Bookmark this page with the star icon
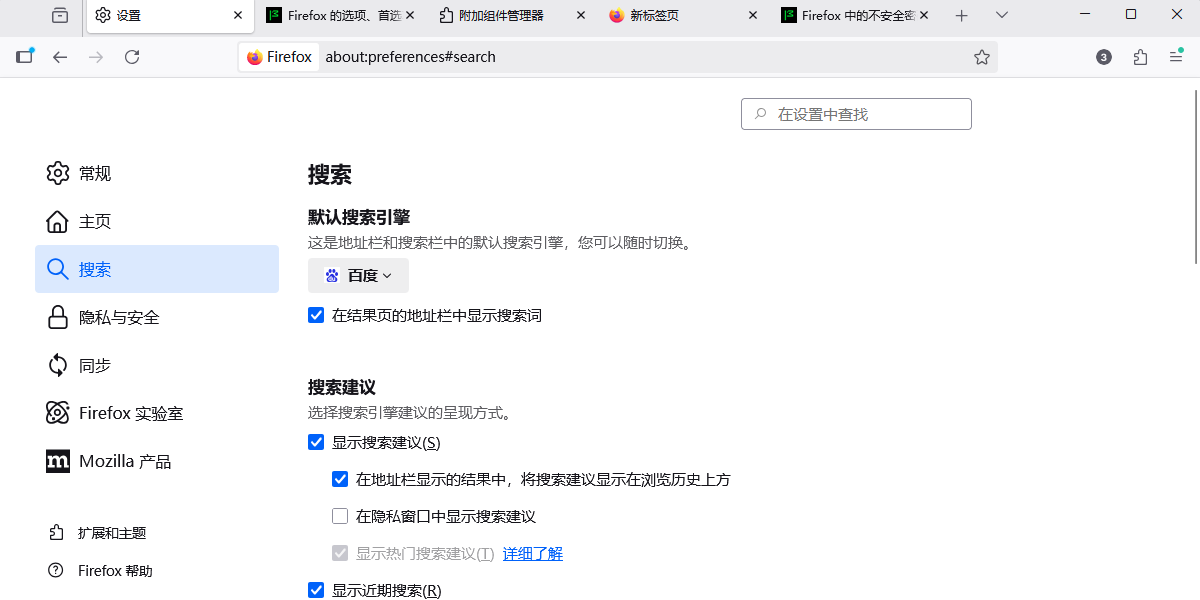 pos(982,57)
